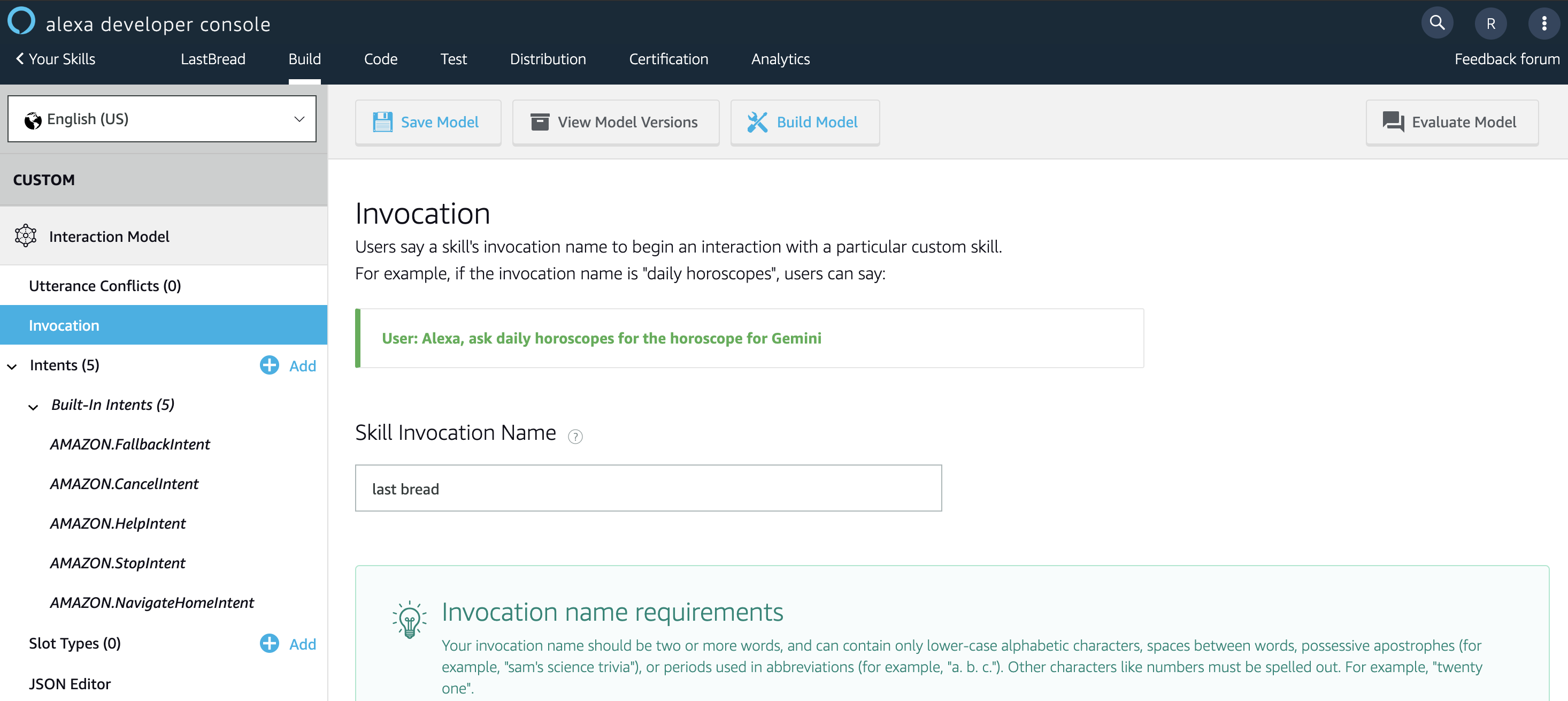
Task: Click the Evaluate Model button
Action: tap(1452, 123)
